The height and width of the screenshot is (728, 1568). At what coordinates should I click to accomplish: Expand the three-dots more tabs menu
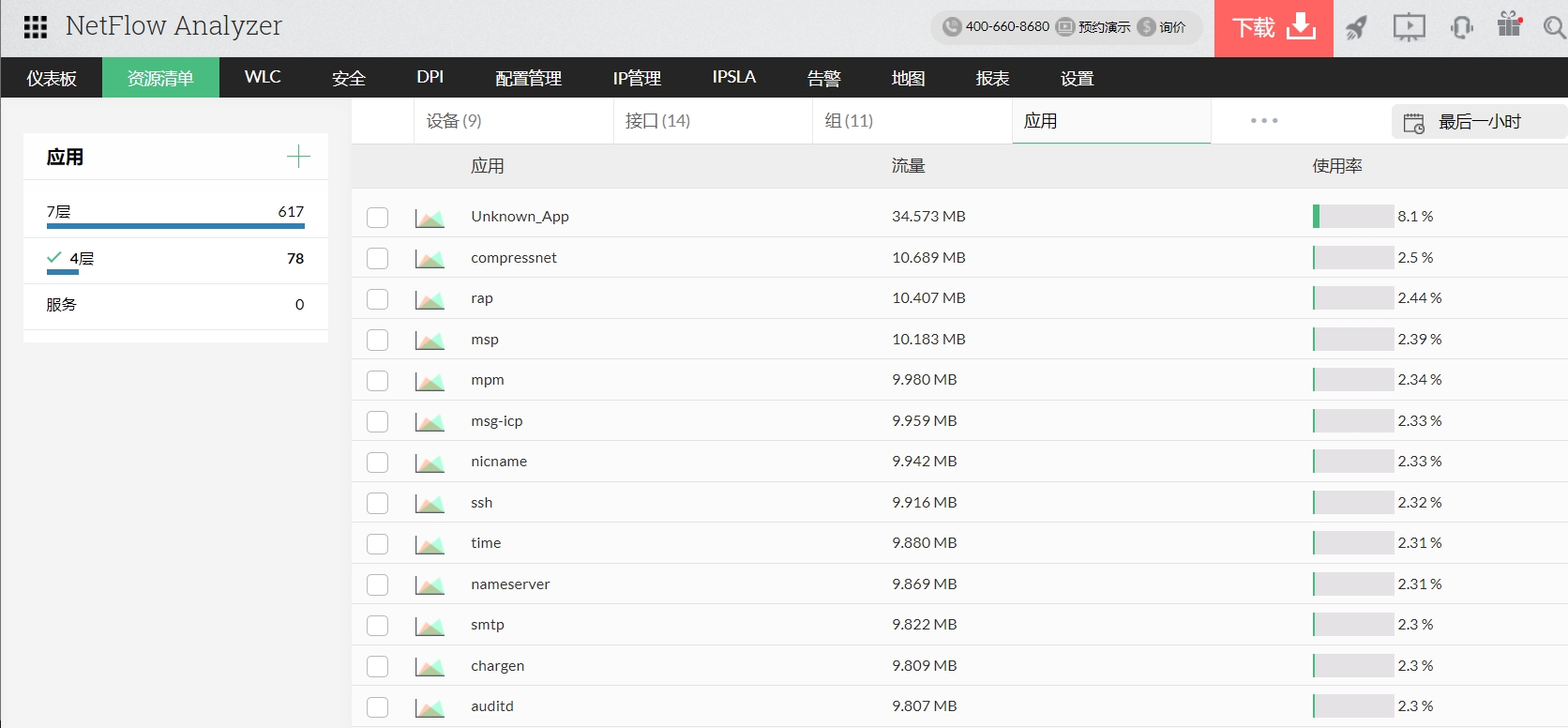point(1264,121)
